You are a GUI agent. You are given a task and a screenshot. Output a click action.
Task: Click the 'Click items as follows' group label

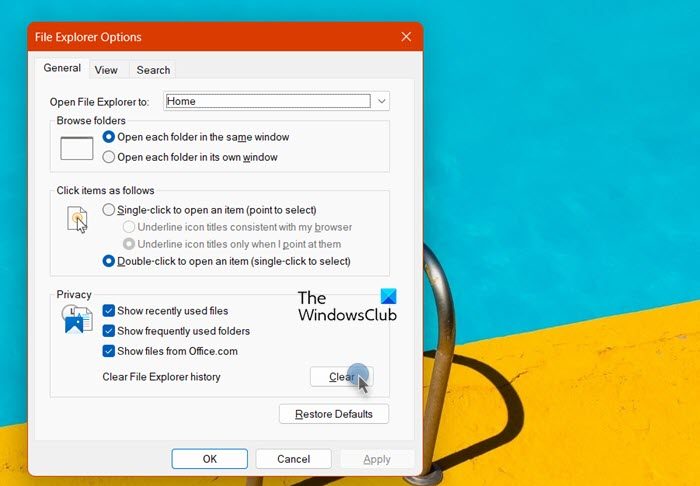click(x=105, y=191)
